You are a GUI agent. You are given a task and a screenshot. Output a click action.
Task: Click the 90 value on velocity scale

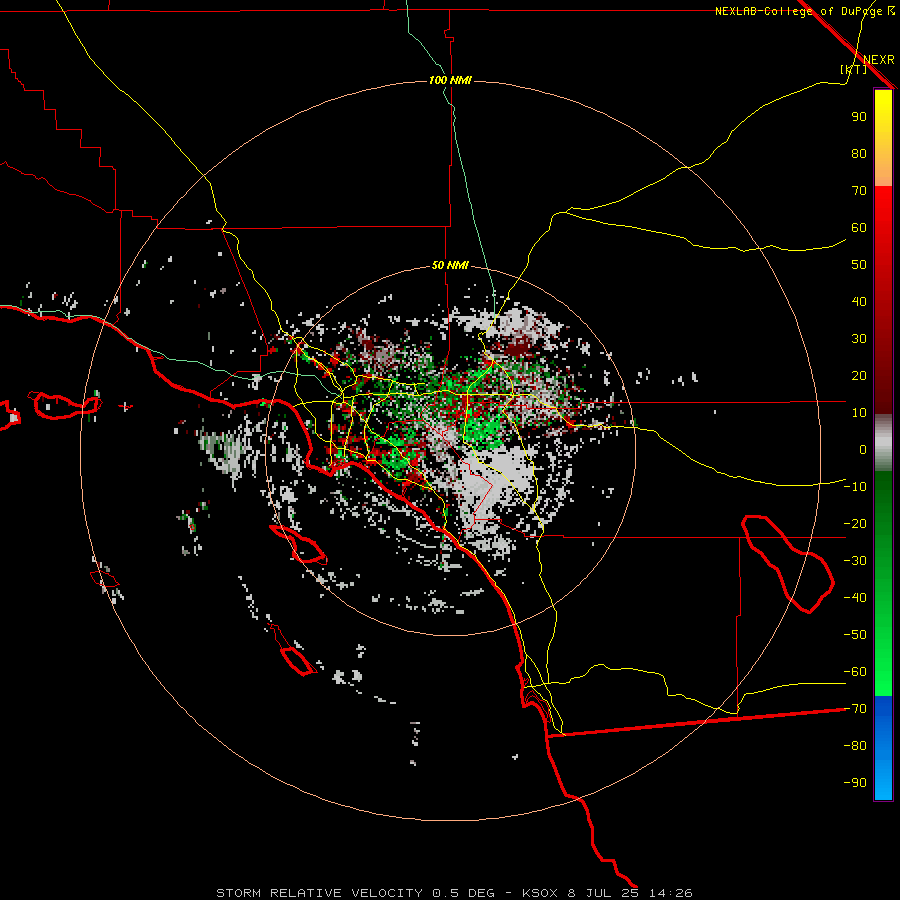click(x=859, y=117)
